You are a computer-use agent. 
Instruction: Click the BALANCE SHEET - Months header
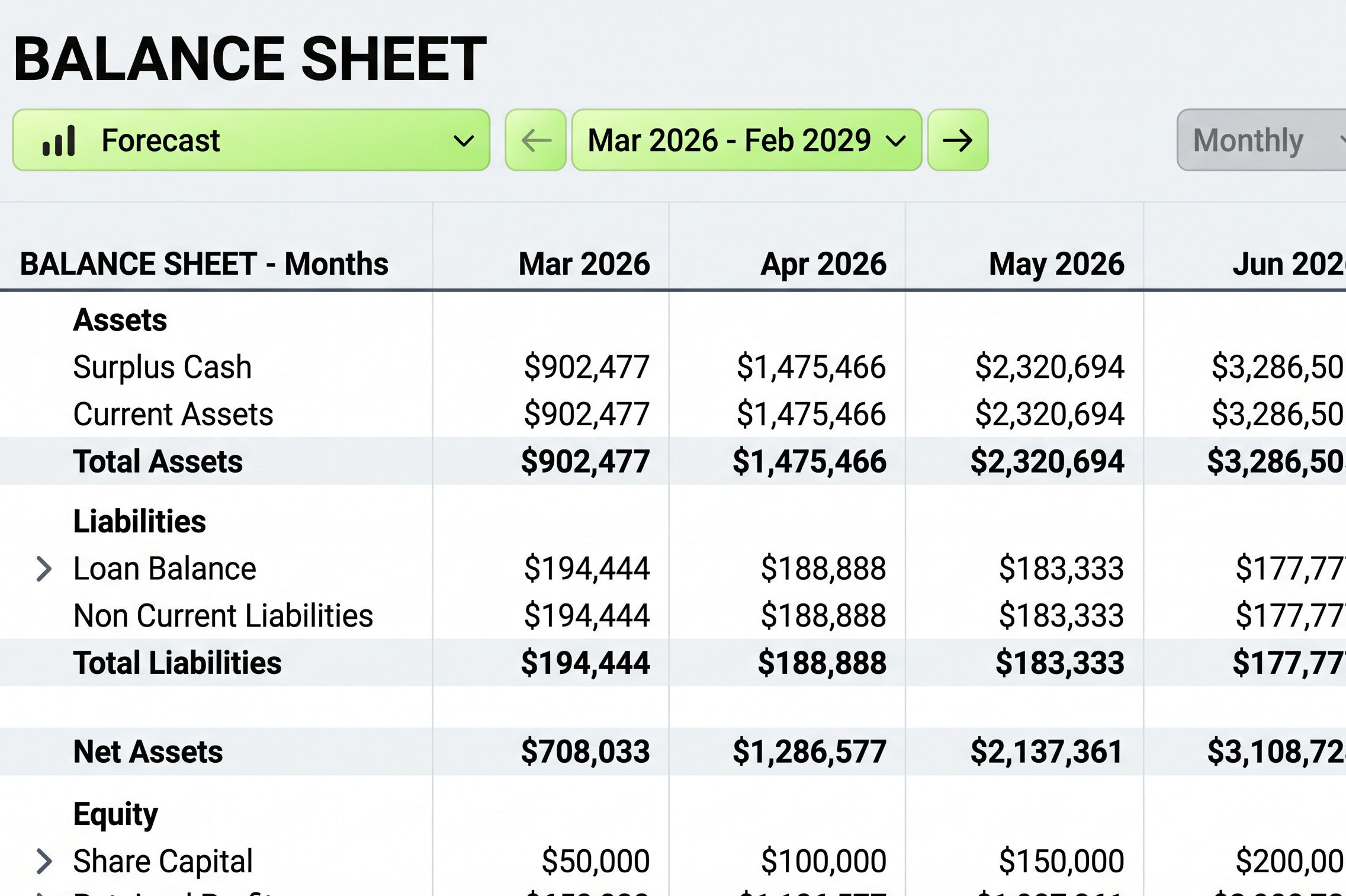click(x=204, y=264)
